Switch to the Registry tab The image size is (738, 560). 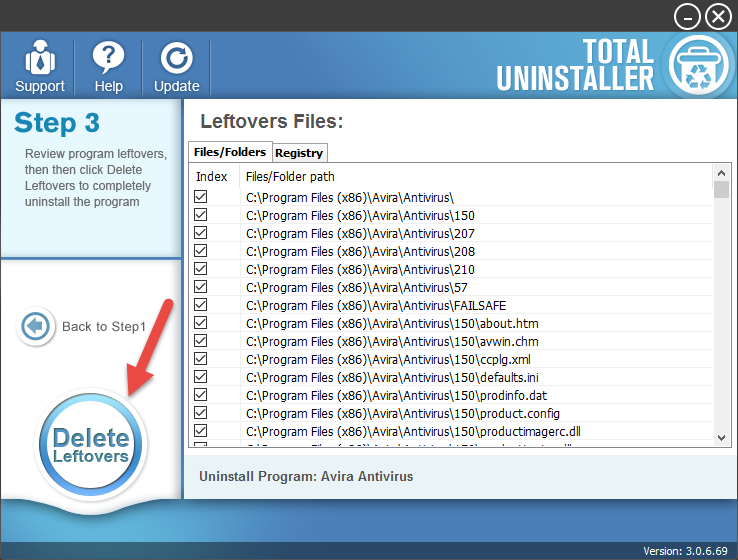[299, 153]
